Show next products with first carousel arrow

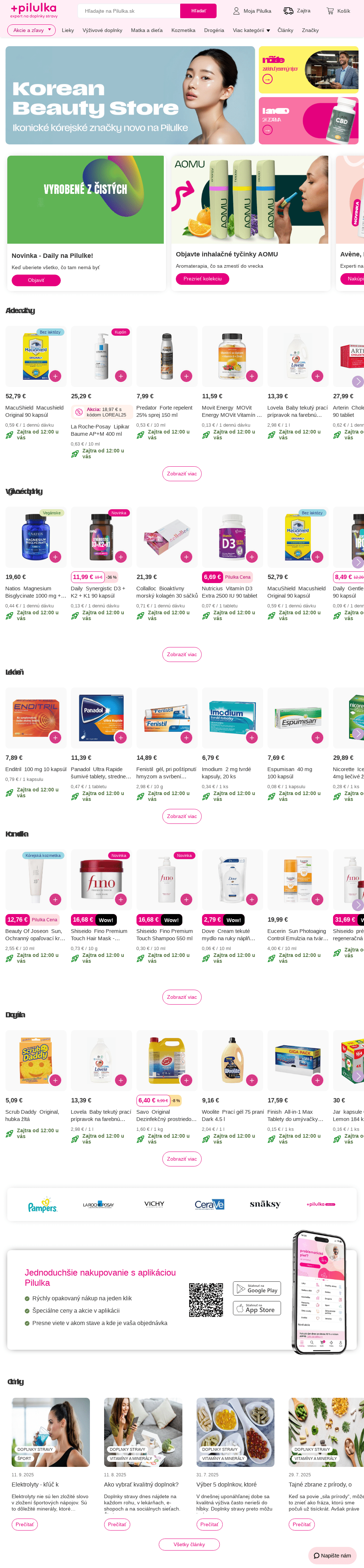358,382
